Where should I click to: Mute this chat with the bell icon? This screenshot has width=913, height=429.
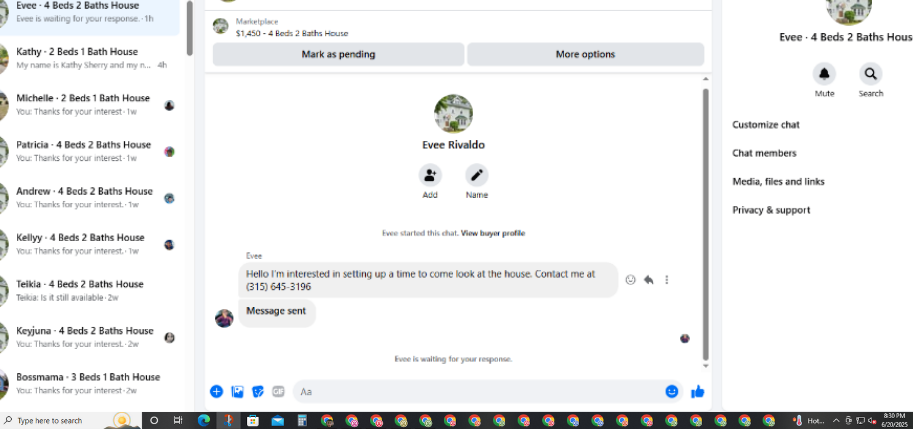[x=824, y=74]
